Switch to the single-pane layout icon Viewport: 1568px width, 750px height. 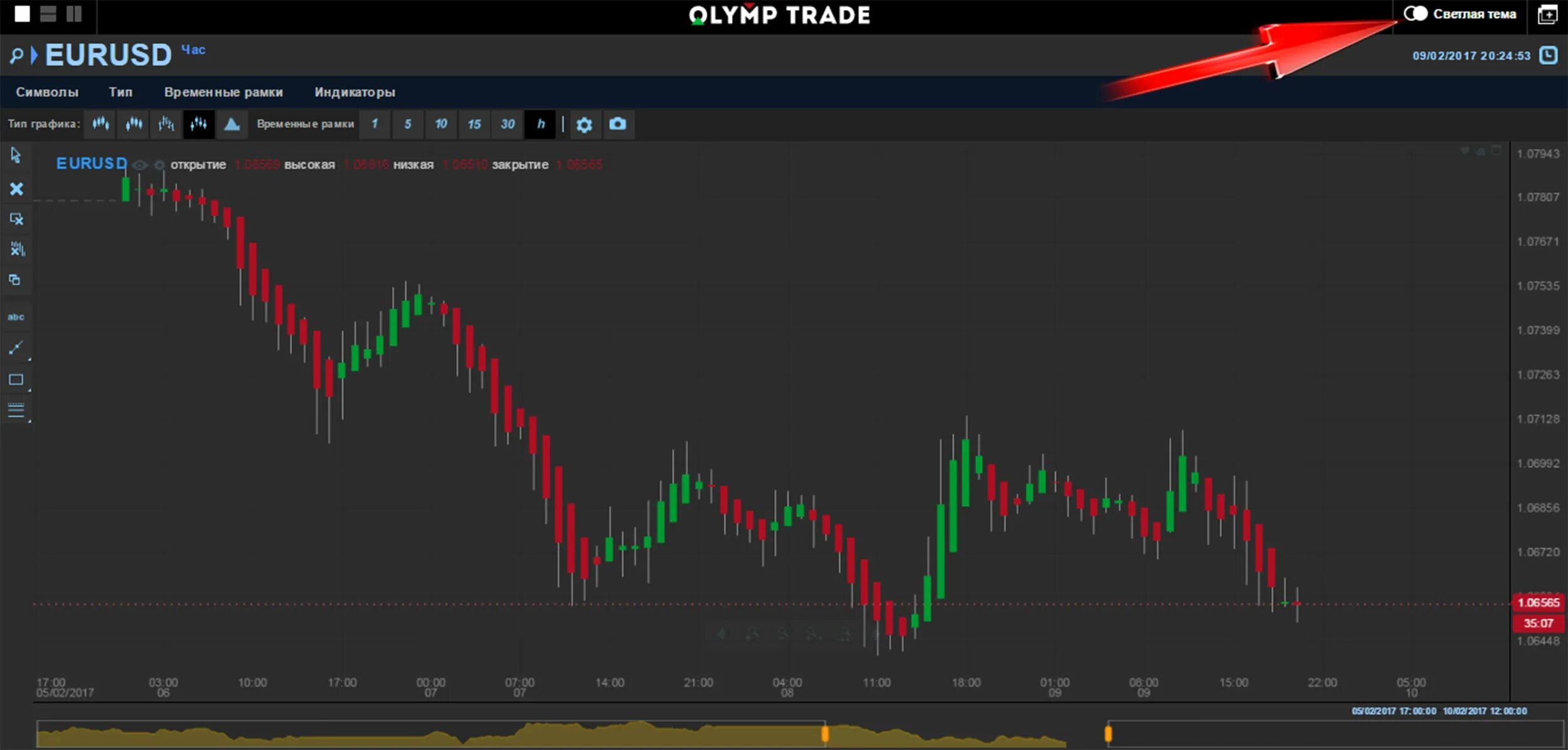pyautogui.click(x=22, y=14)
